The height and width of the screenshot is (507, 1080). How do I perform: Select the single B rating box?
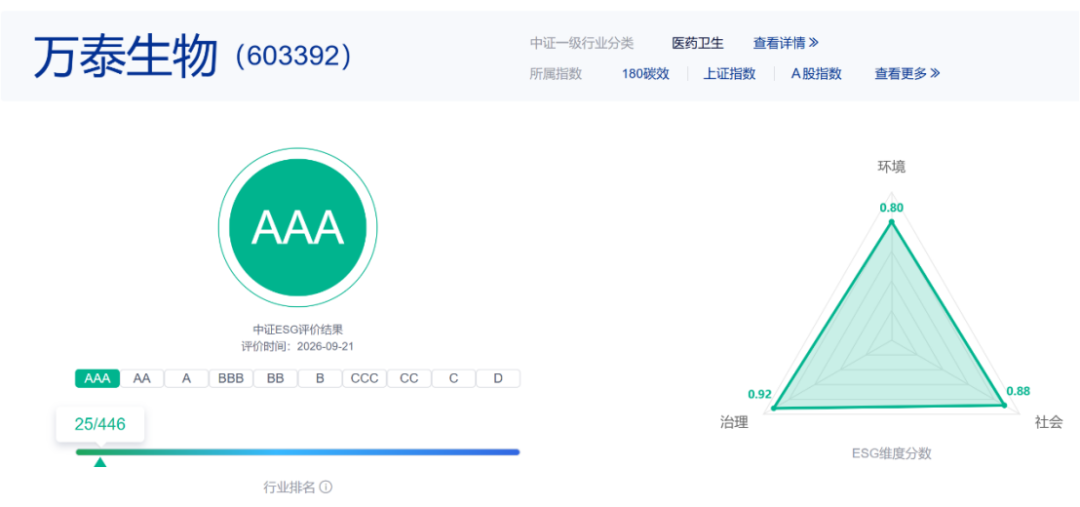320,378
